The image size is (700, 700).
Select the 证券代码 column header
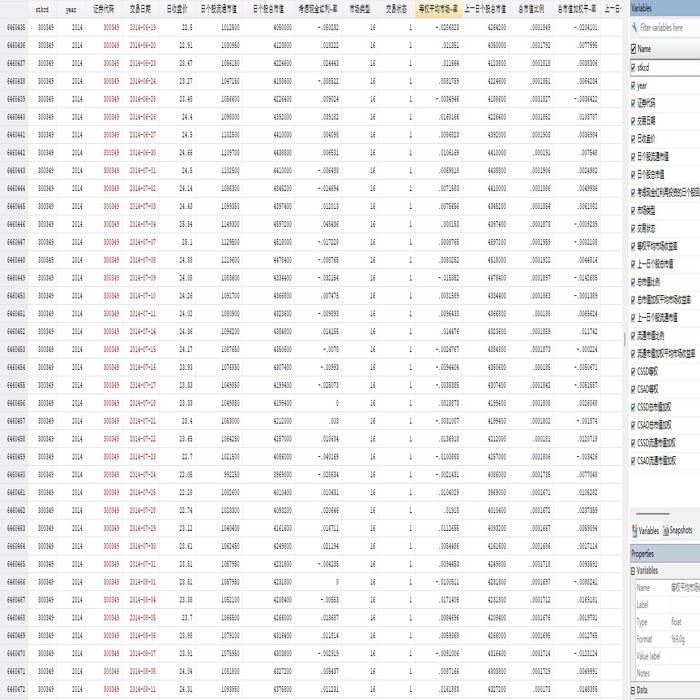(x=104, y=9)
